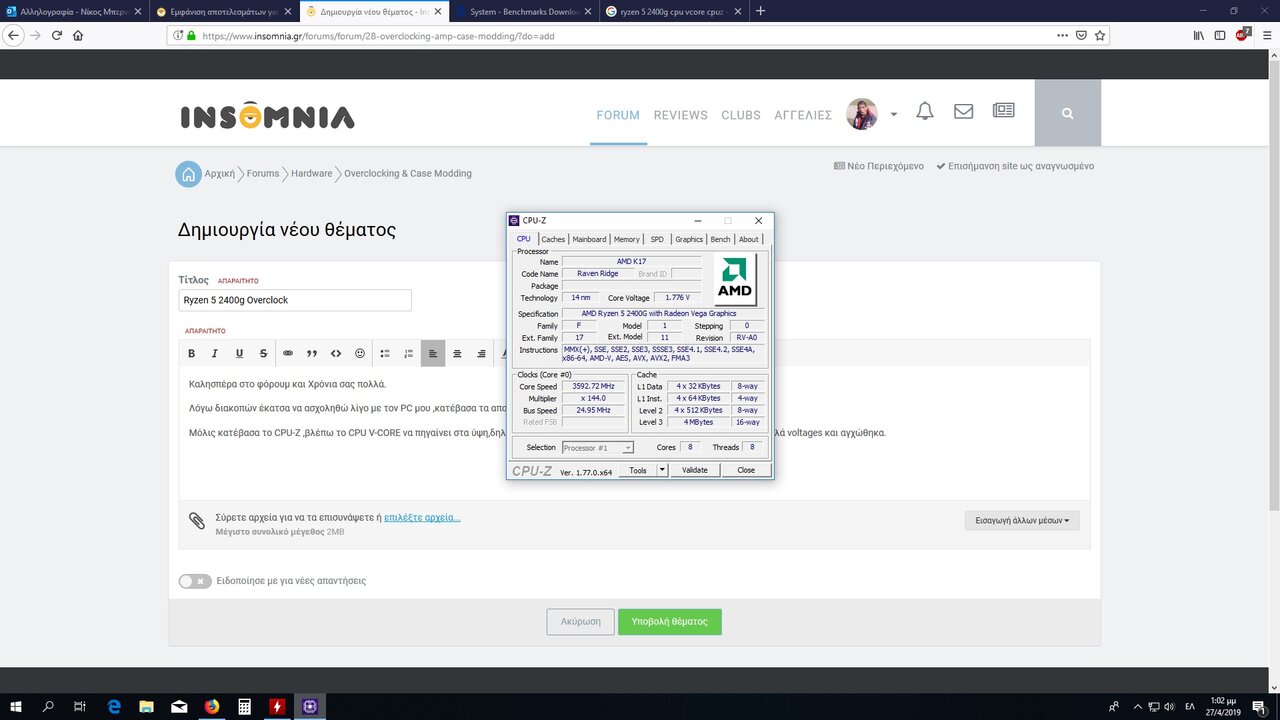Align text left in the editor

click(x=433, y=353)
